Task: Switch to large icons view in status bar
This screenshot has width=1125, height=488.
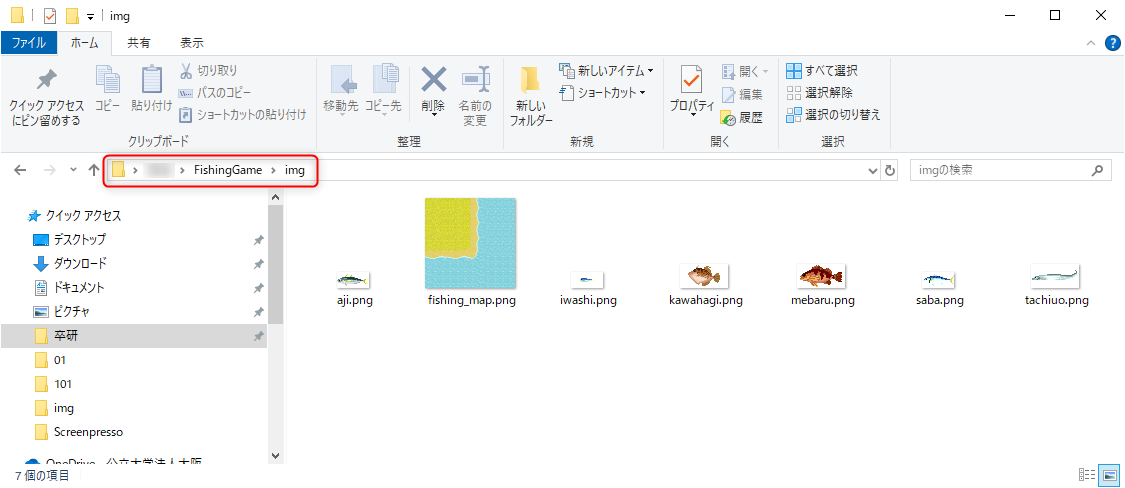Action: point(1108,475)
